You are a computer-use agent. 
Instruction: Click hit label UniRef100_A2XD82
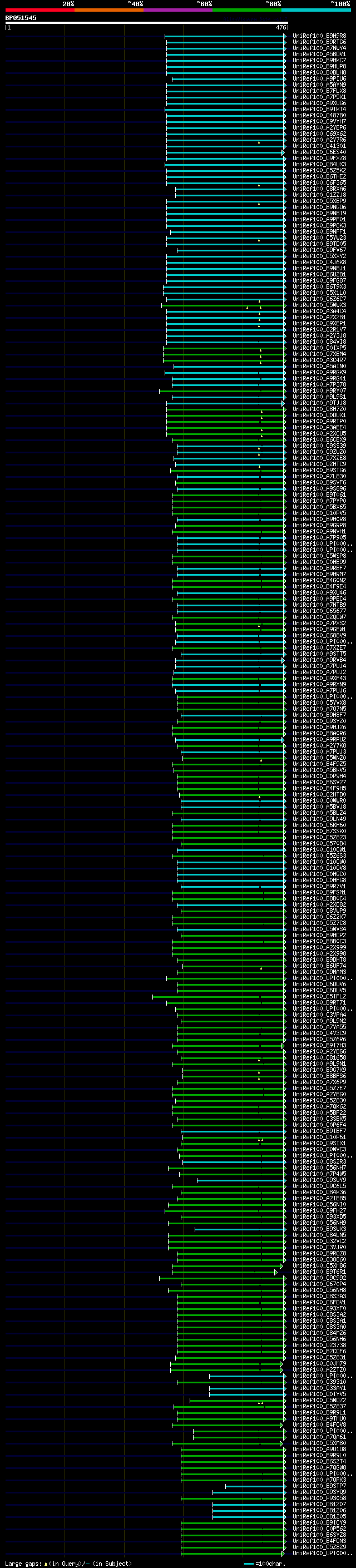[x=319, y=904]
